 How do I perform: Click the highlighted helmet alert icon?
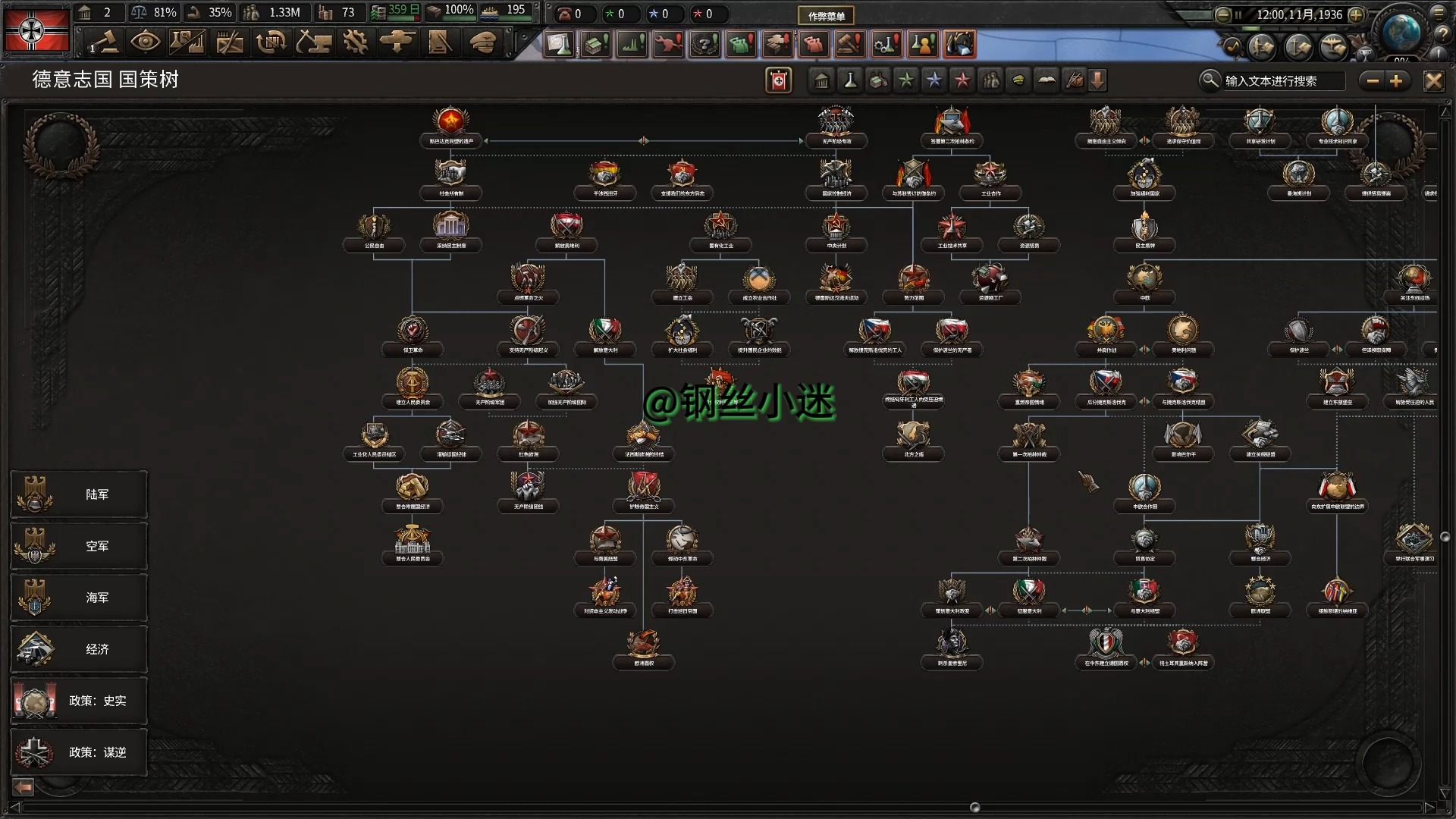tap(959, 44)
